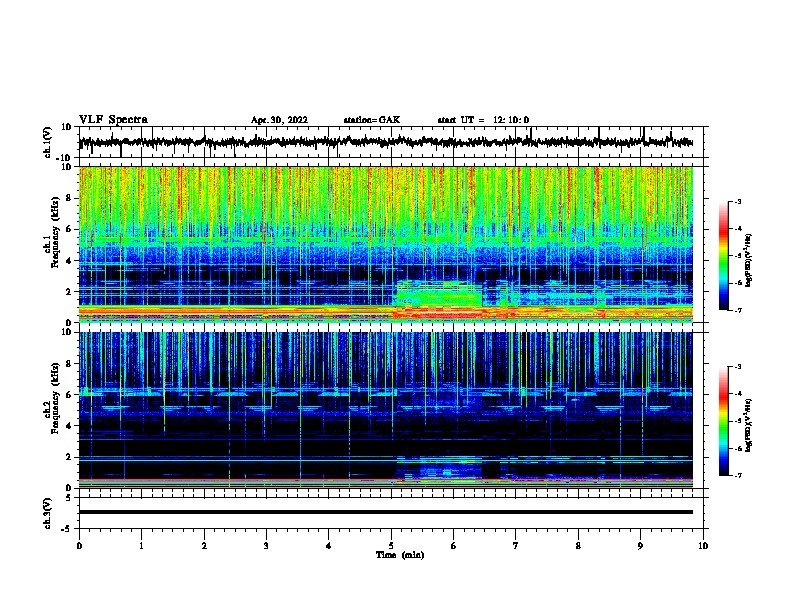Screen dimensions: 792x612
Task: Select the date 'Apr. 30, 2022'
Action: pos(279,120)
